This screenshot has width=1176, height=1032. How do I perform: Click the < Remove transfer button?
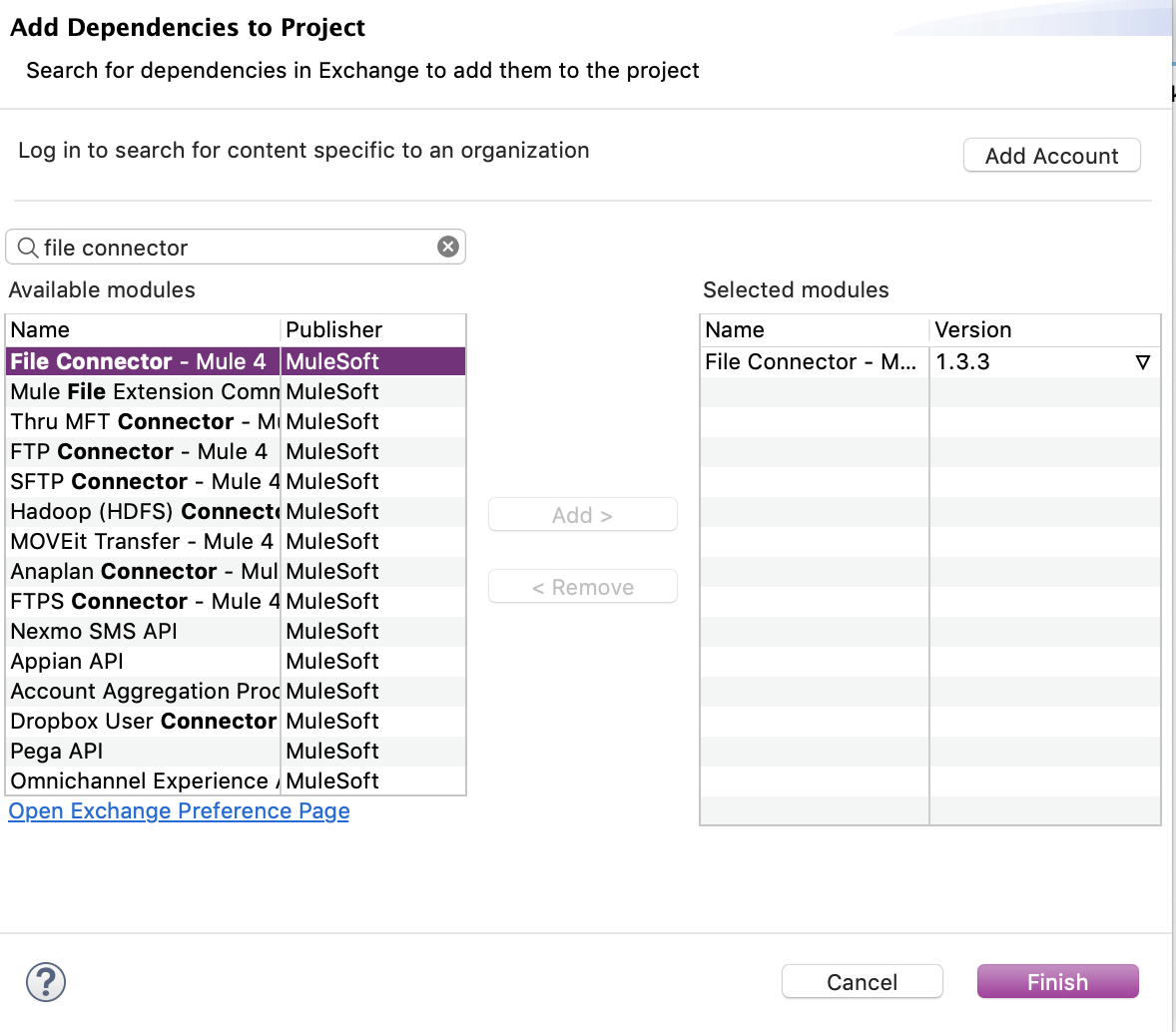click(x=582, y=586)
